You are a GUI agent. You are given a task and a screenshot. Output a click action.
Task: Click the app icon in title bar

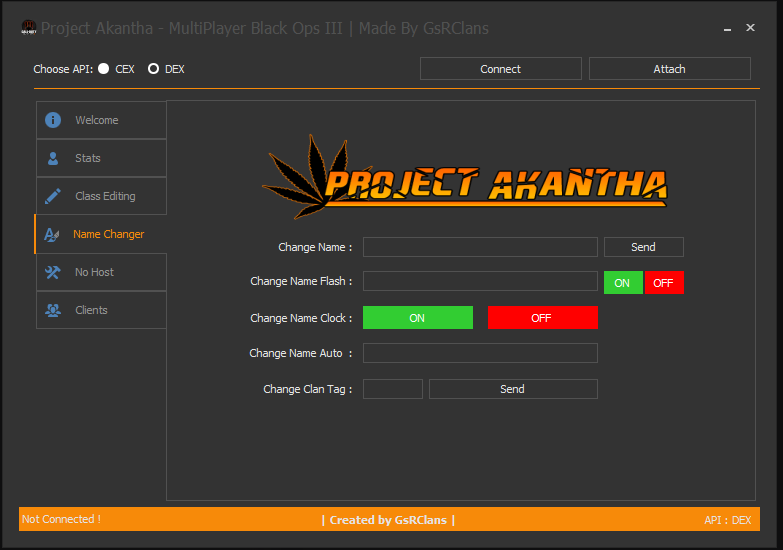tap(29, 27)
